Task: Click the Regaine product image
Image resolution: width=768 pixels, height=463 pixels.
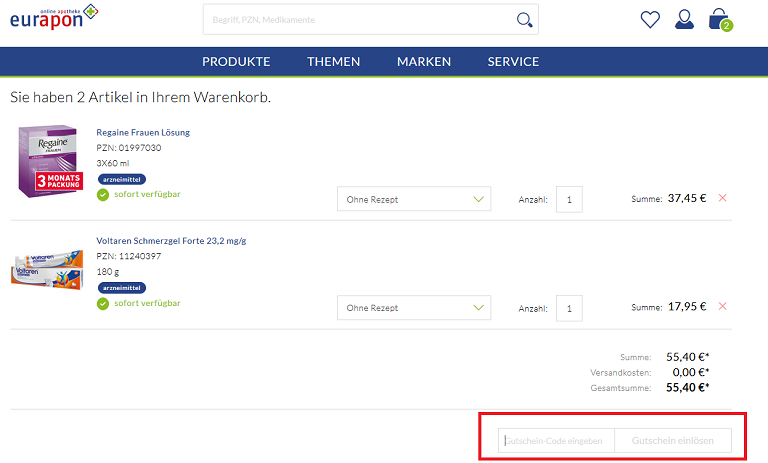Action: (48, 161)
